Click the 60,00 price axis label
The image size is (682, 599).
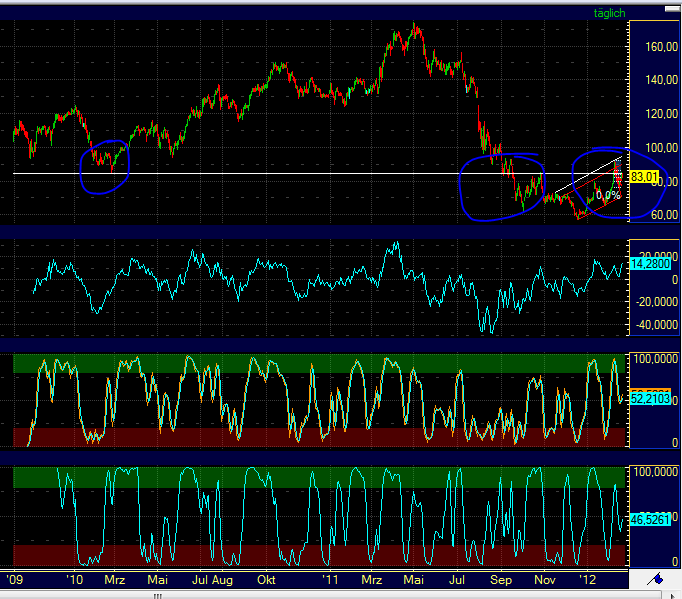click(664, 214)
